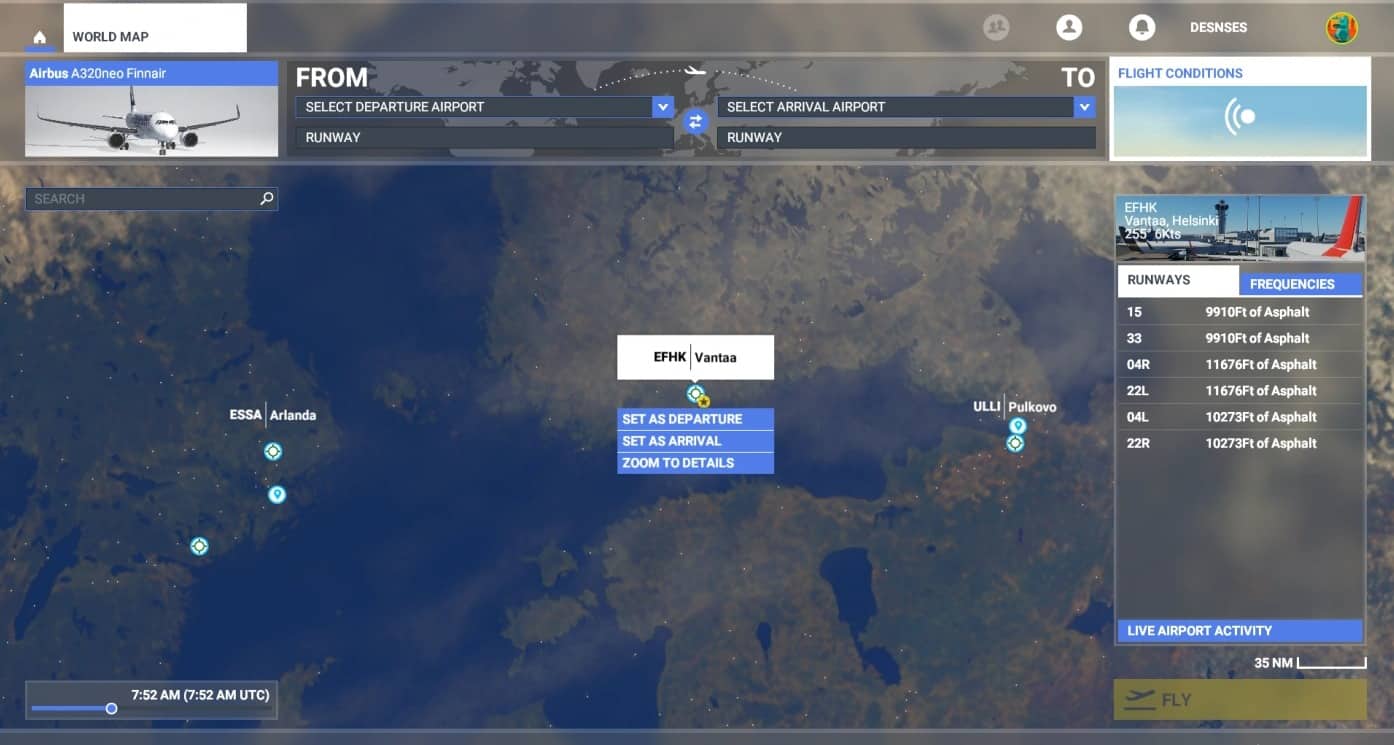Select the ULLI Pulkovo airport marker

pos(1015,443)
